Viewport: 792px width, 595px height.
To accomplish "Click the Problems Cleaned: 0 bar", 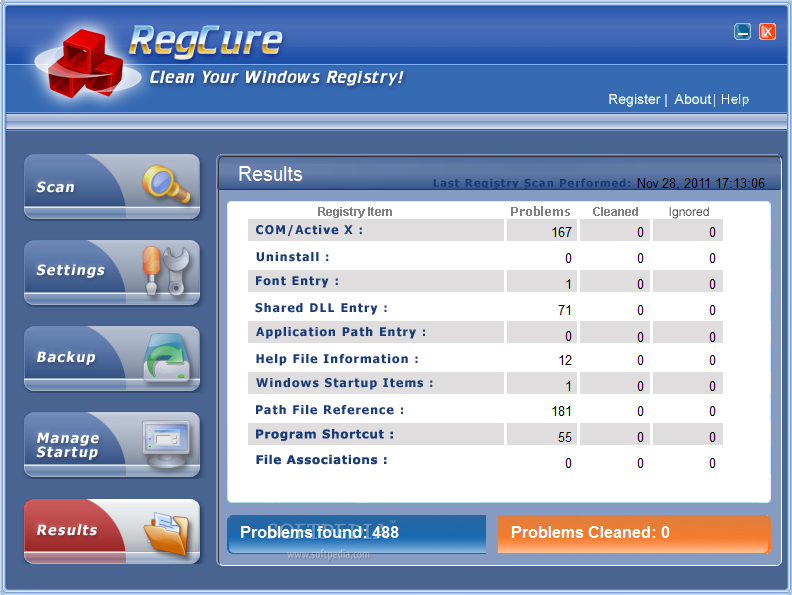I will [634, 534].
